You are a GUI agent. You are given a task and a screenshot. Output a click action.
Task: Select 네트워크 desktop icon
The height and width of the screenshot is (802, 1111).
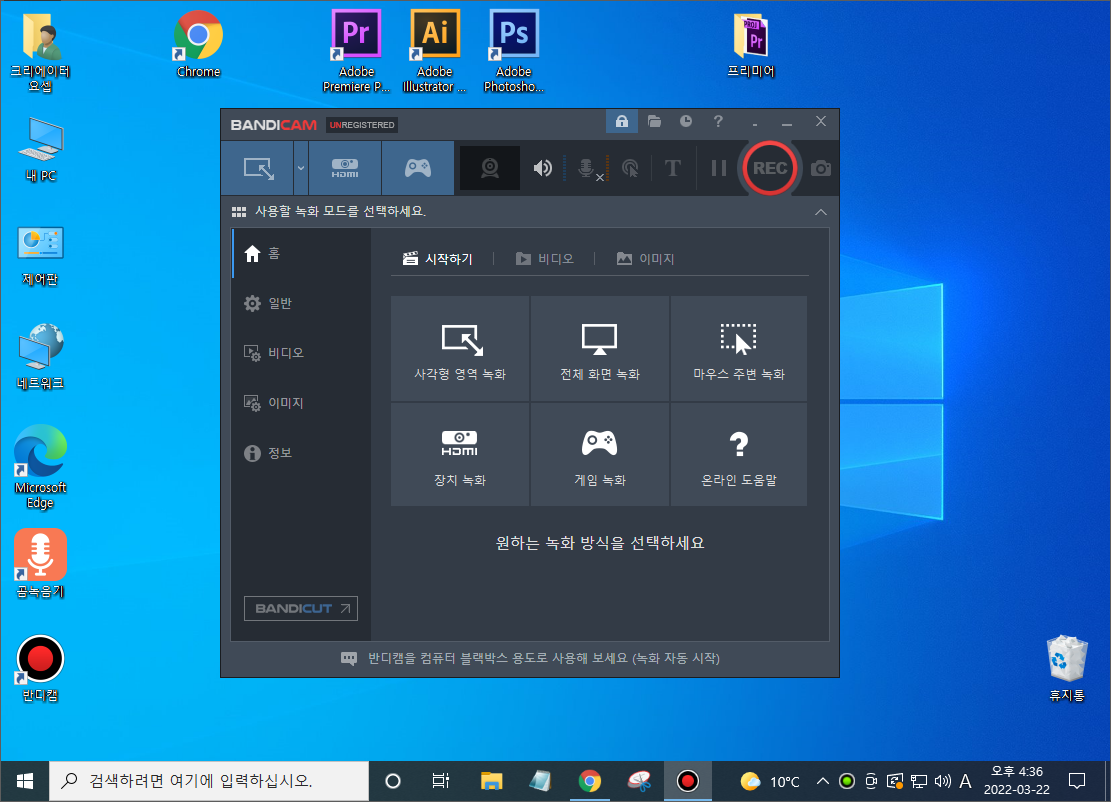click(40, 356)
